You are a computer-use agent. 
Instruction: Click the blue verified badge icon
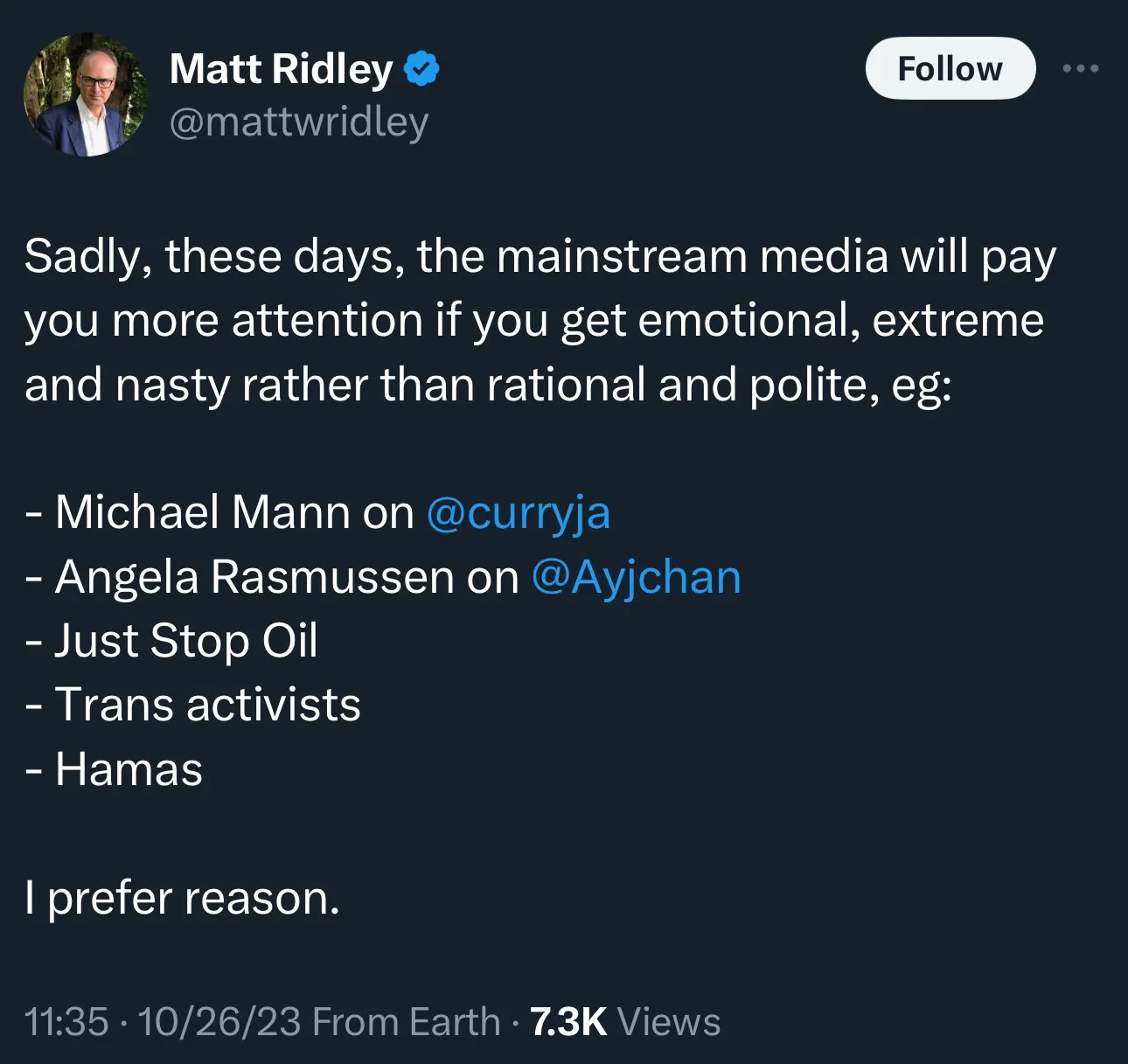[x=421, y=69]
